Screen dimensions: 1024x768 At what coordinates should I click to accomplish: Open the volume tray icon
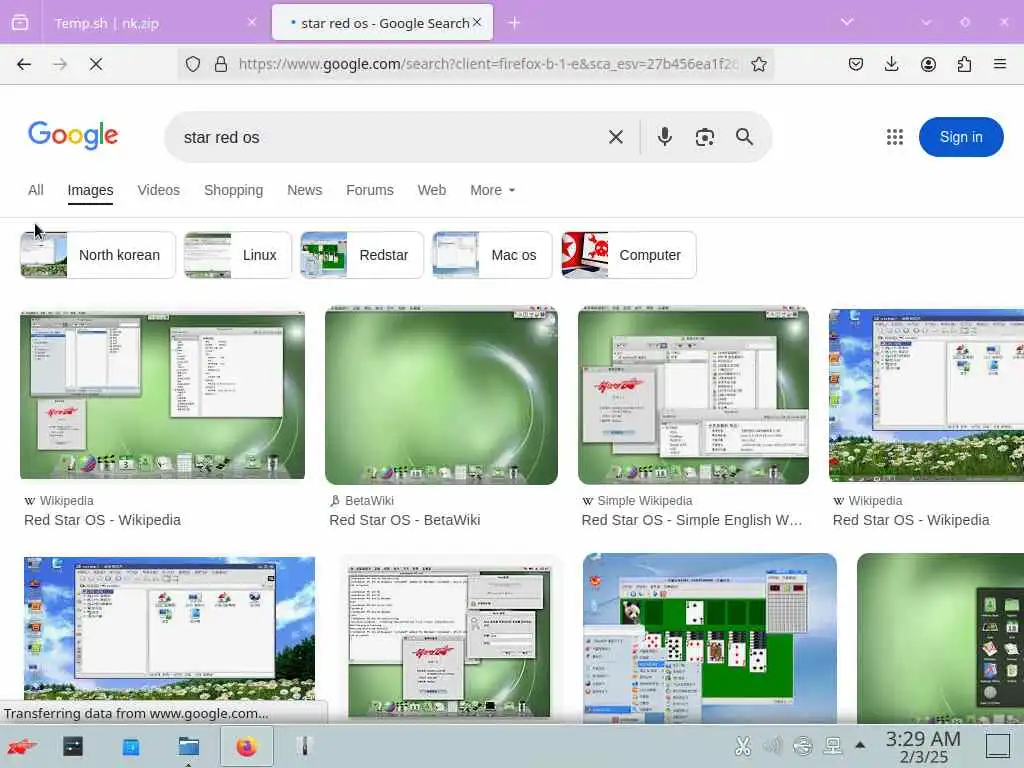pyautogui.click(x=773, y=746)
